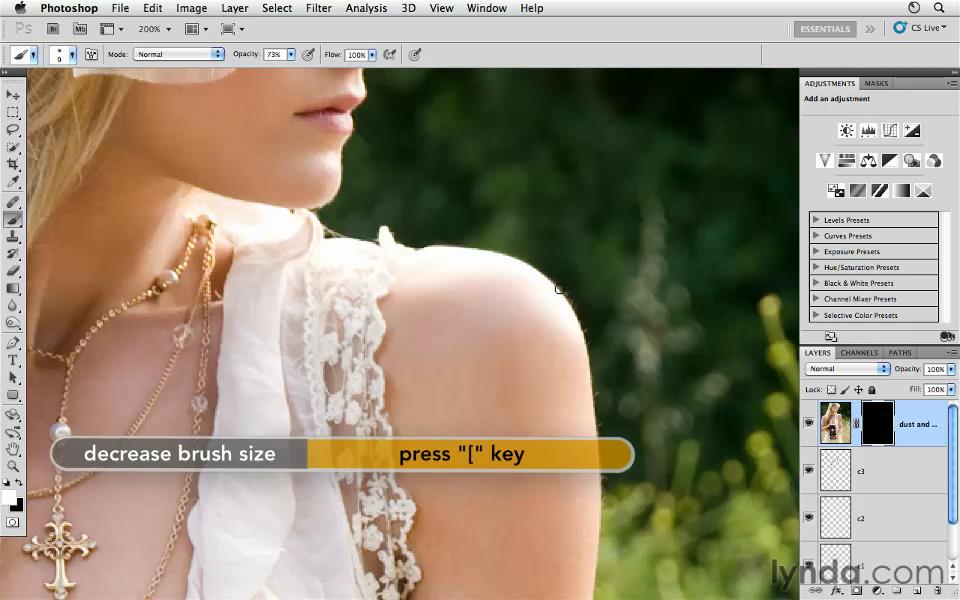The width and height of the screenshot is (960, 600).
Task: Enable airbrush mode
Action: click(389, 54)
